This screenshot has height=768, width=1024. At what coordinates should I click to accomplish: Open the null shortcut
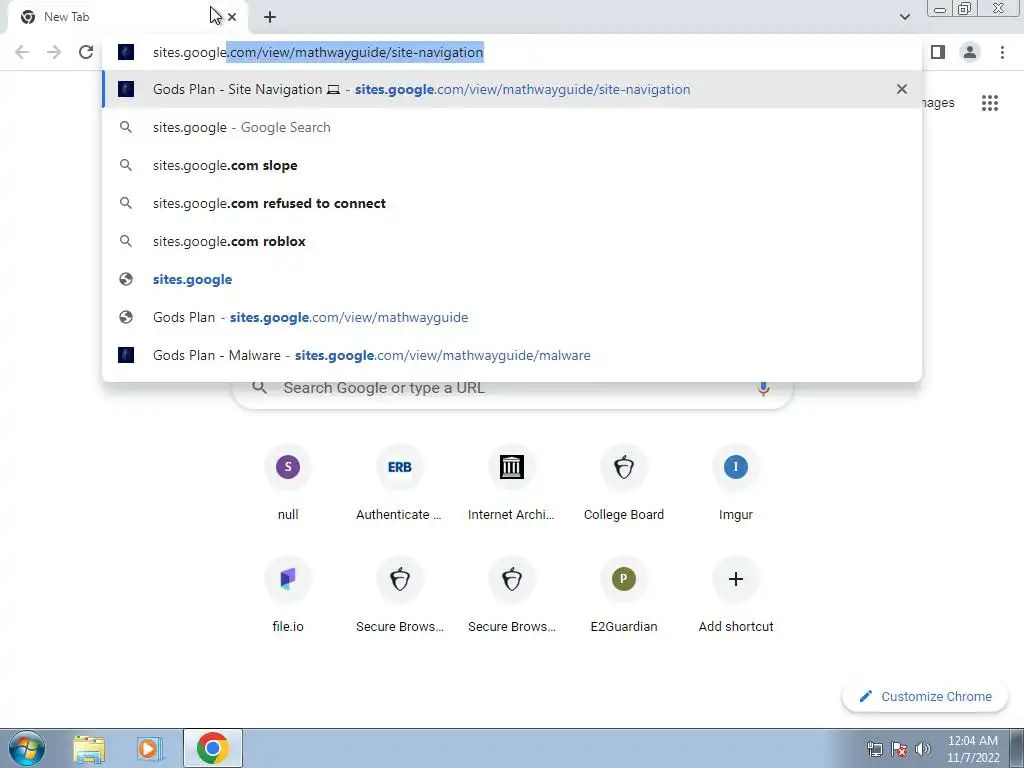[x=287, y=483]
